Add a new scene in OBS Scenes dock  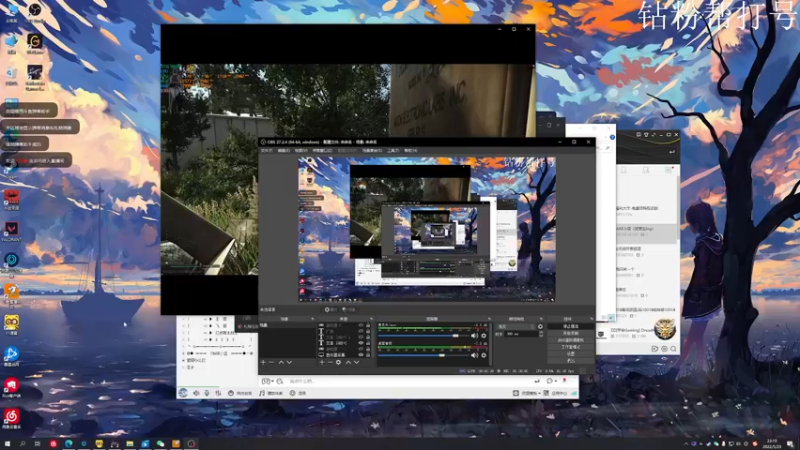coord(263,362)
